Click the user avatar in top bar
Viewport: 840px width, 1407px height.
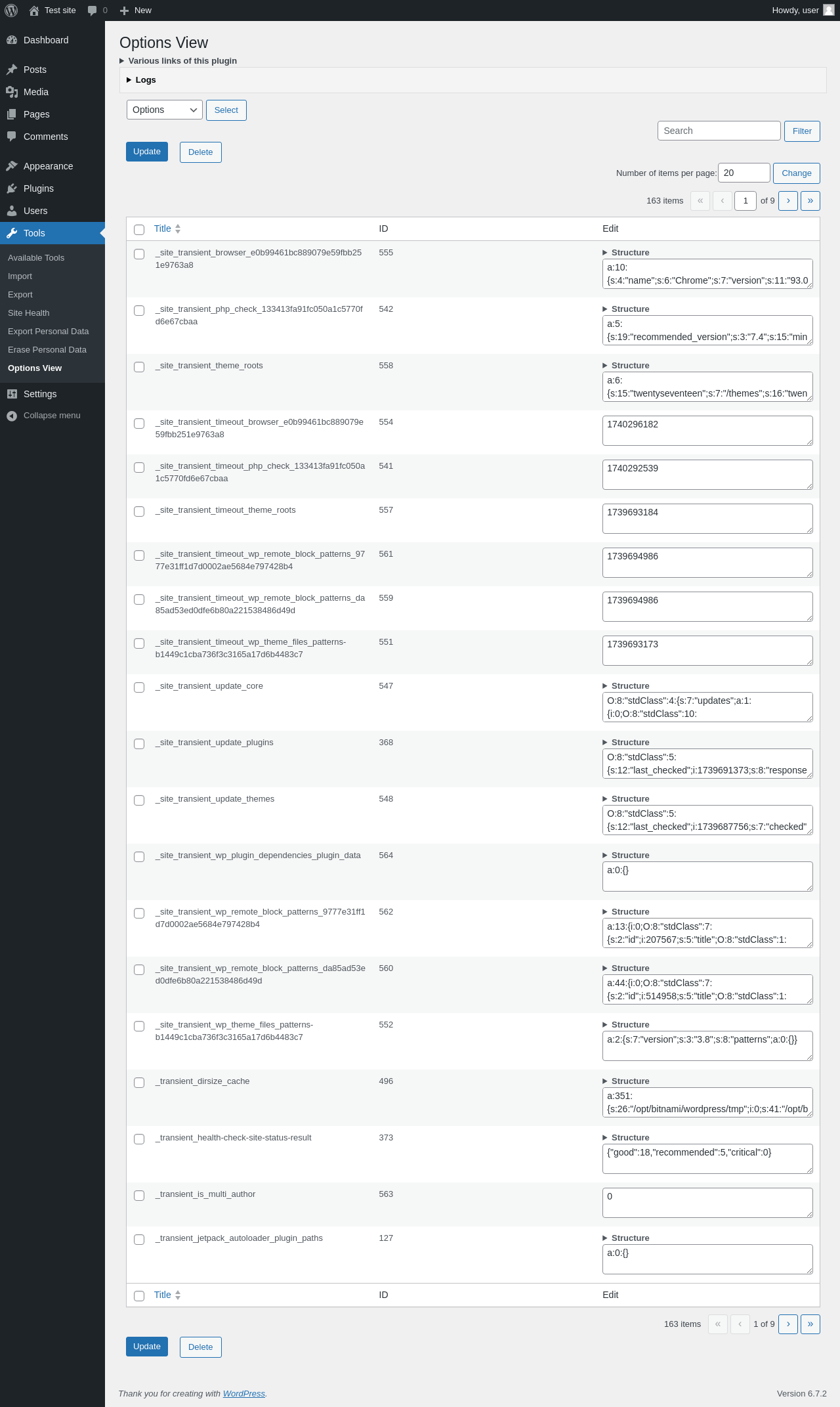coord(829,11)
